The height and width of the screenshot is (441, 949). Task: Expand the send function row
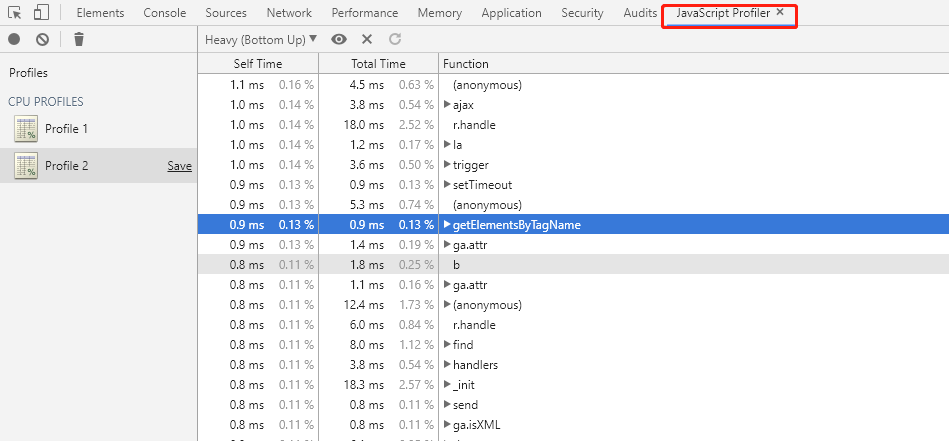pyautogui.click(x=447, y=405)
